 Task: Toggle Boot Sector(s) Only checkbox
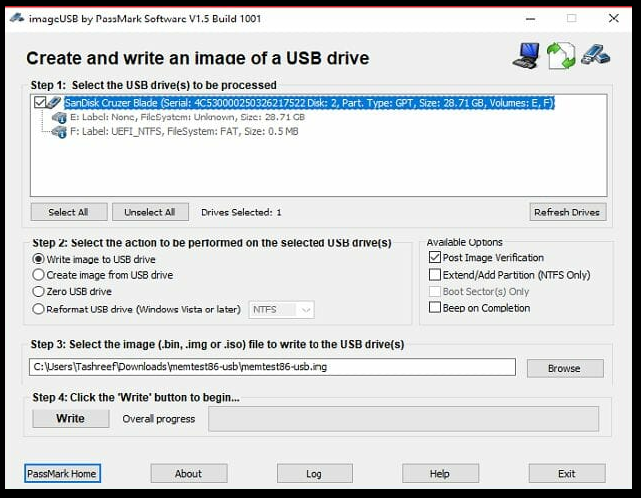pyautogui.click(x=435, y=292)
